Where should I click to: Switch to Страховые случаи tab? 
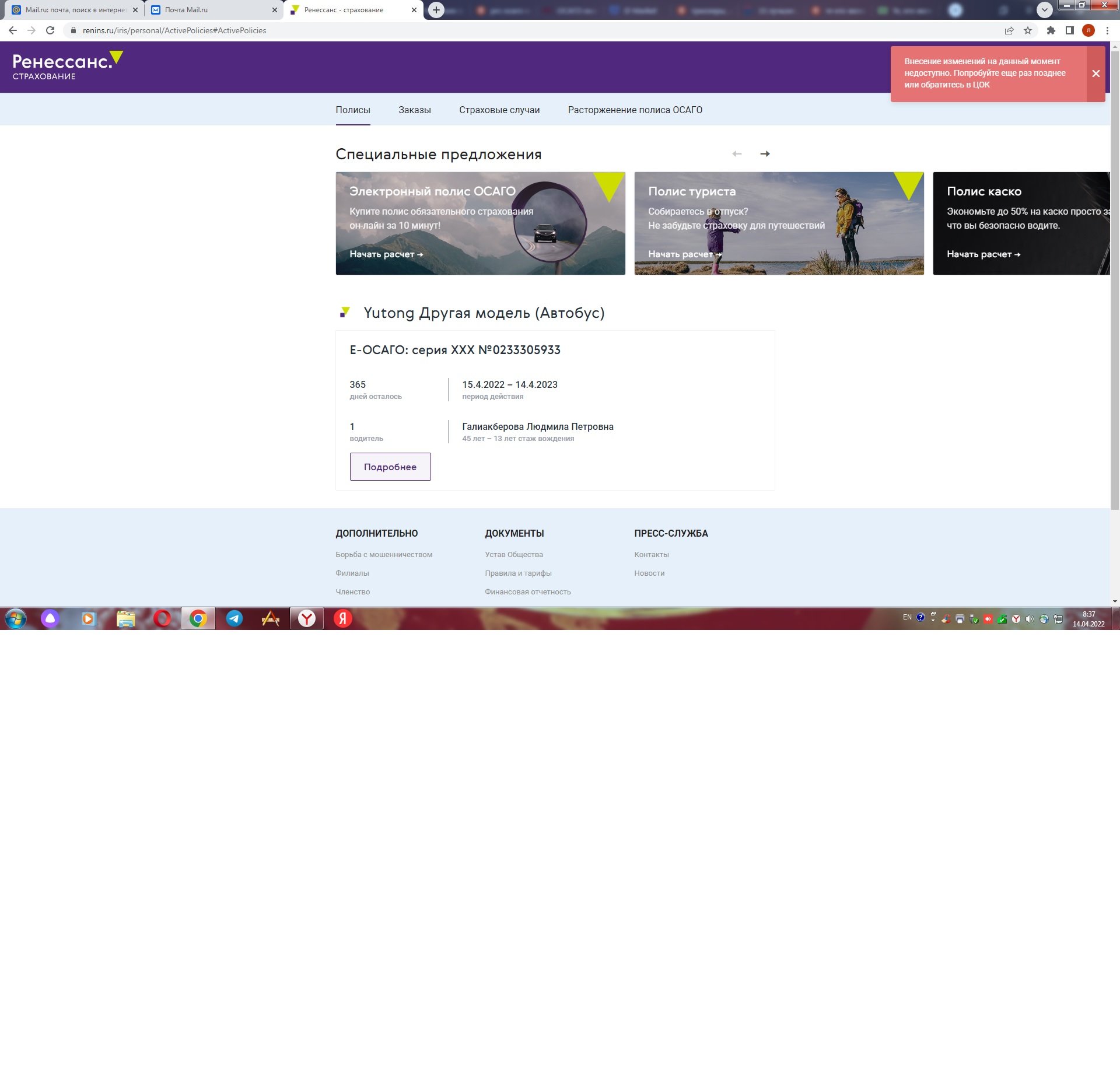[499, 110]
